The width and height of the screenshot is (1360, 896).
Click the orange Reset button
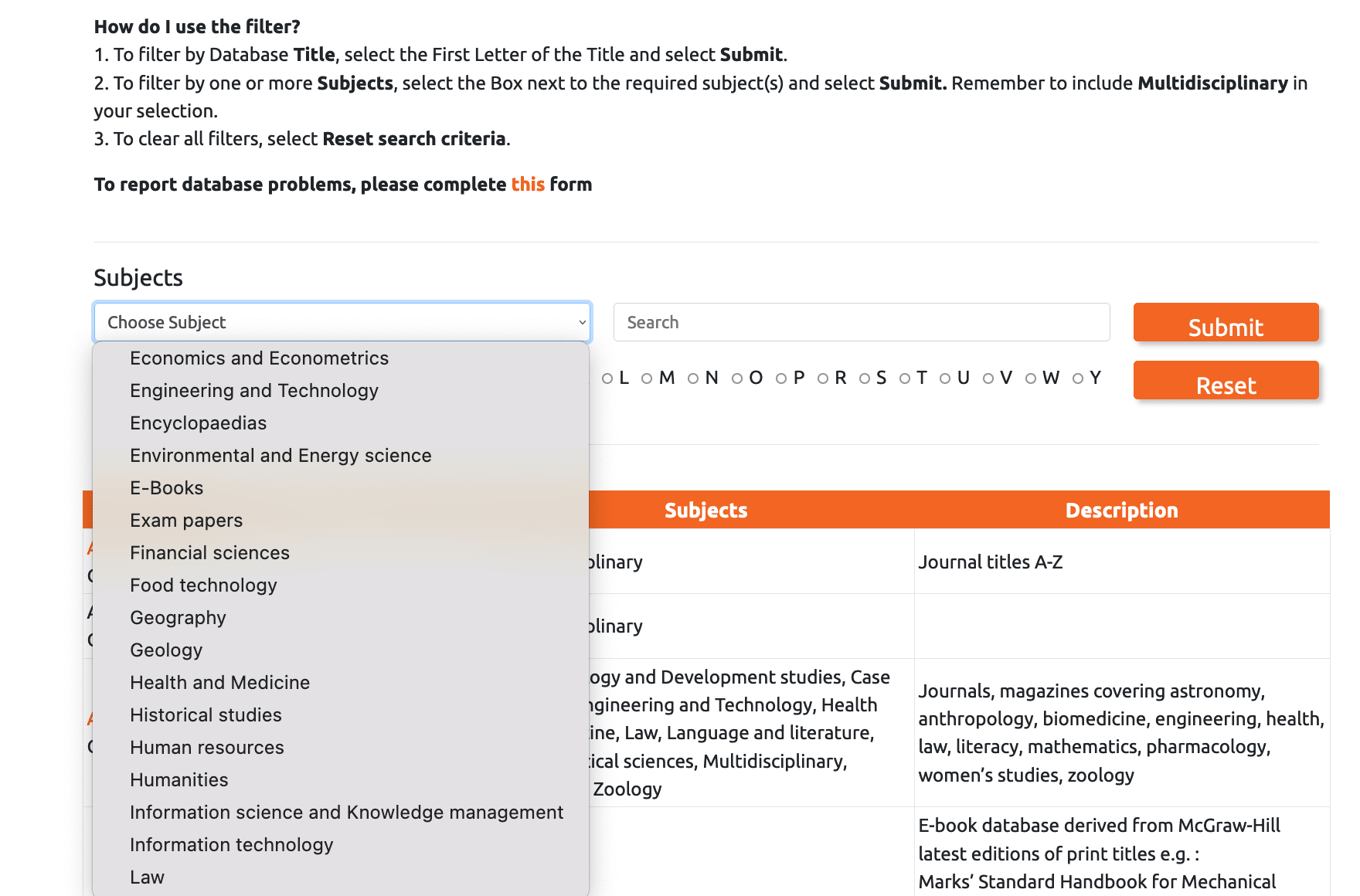[x=1226, y=380]
